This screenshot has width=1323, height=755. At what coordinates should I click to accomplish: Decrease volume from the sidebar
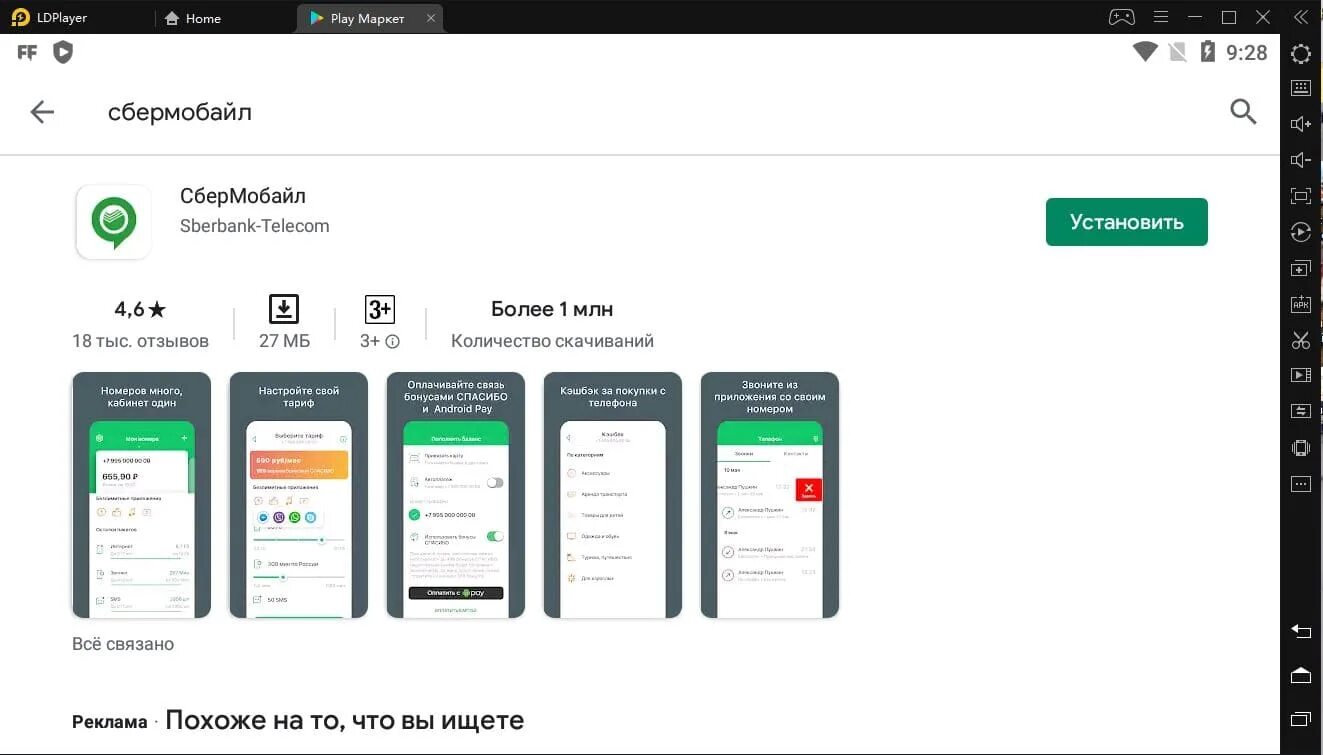(1301, 160)
